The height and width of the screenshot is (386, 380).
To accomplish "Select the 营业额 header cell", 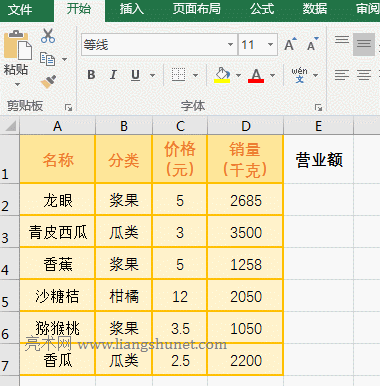I will (x=319, y=159).
